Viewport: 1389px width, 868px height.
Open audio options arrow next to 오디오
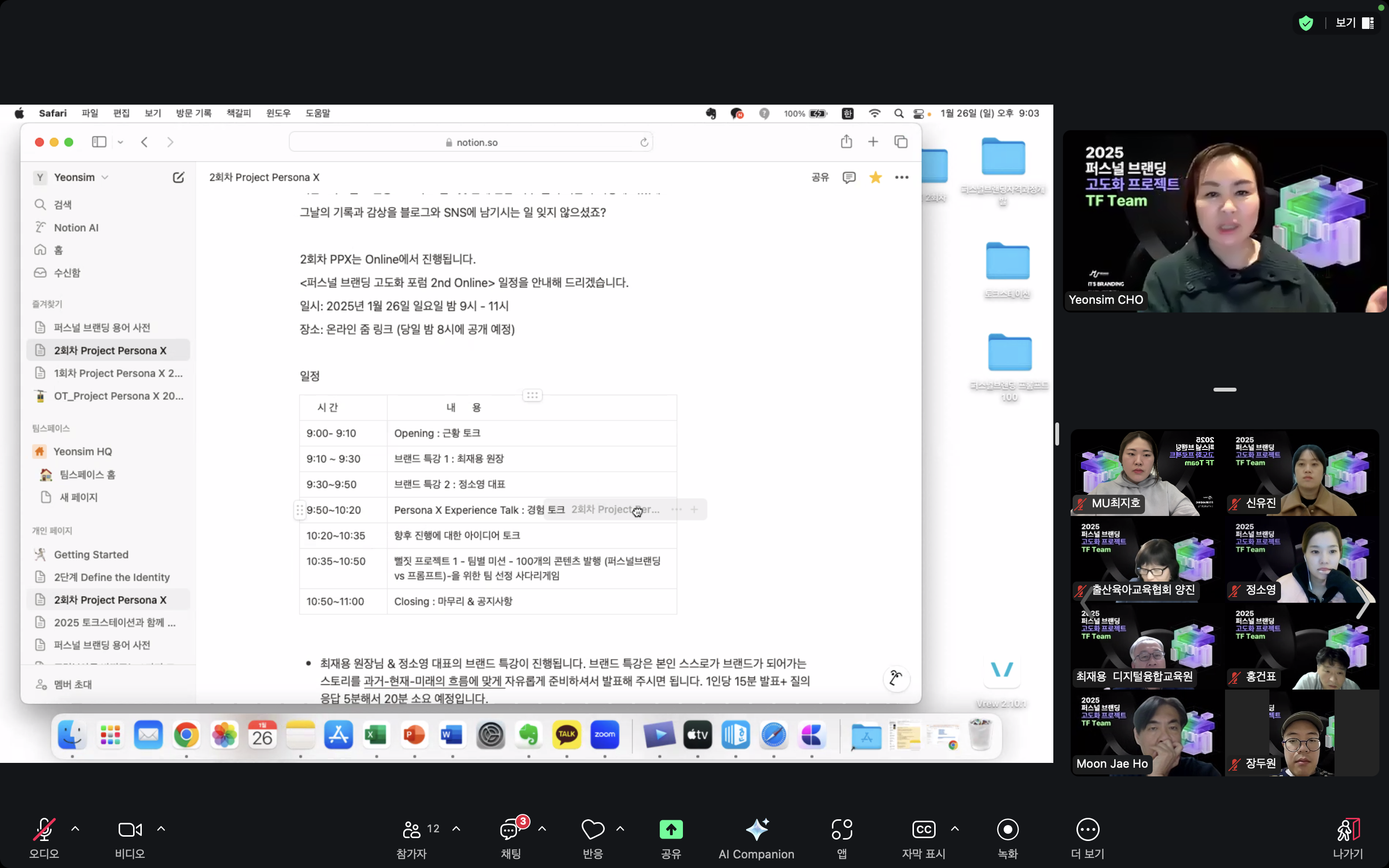tap(75, 829)
